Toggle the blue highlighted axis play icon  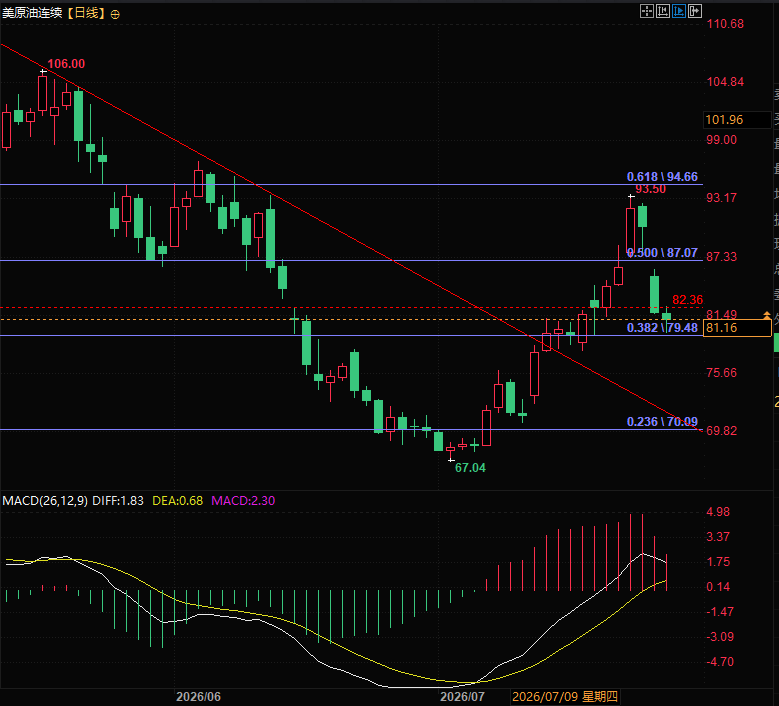679,11
